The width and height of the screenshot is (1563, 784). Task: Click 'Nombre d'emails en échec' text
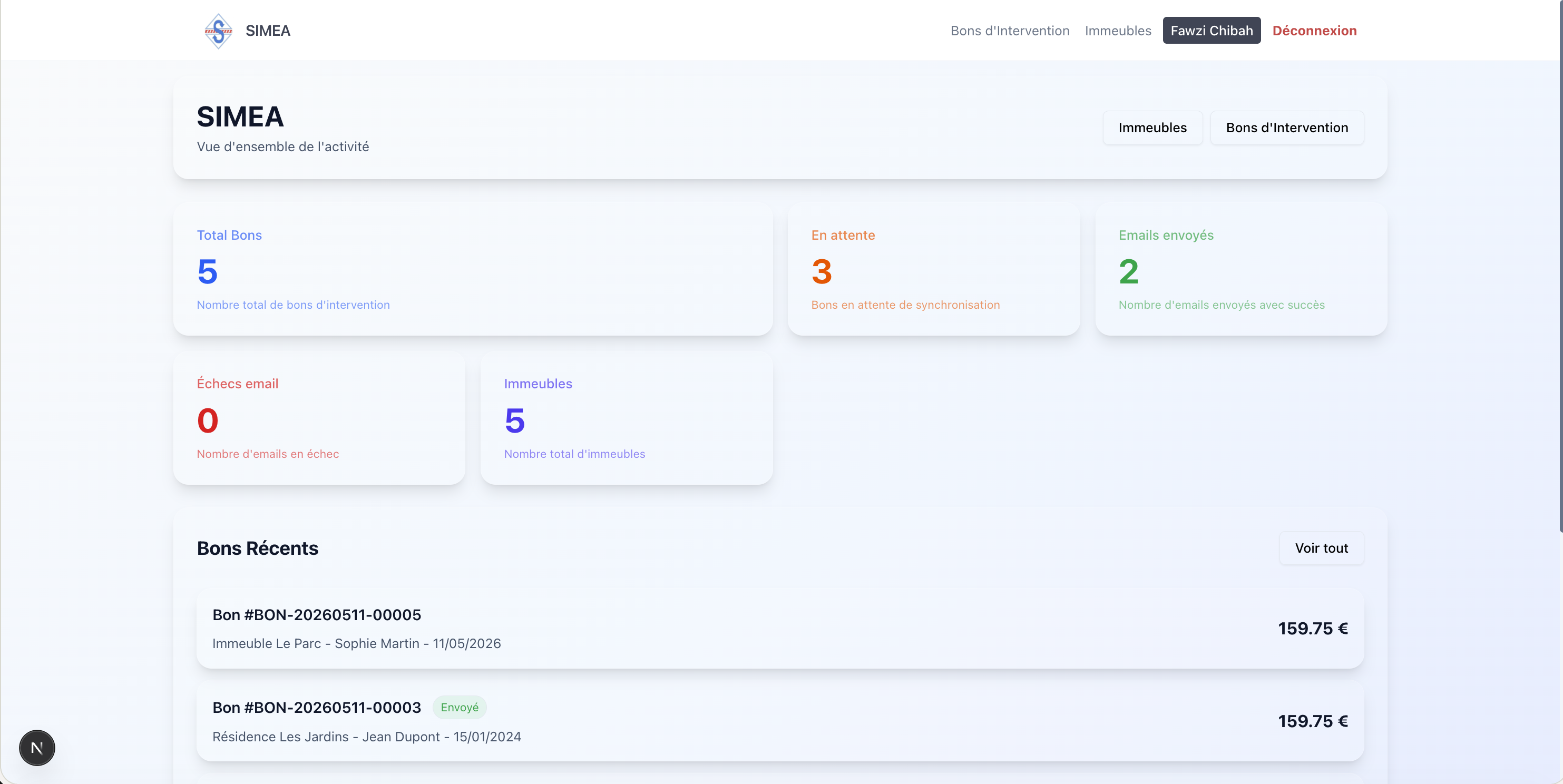tap(268, 454)
